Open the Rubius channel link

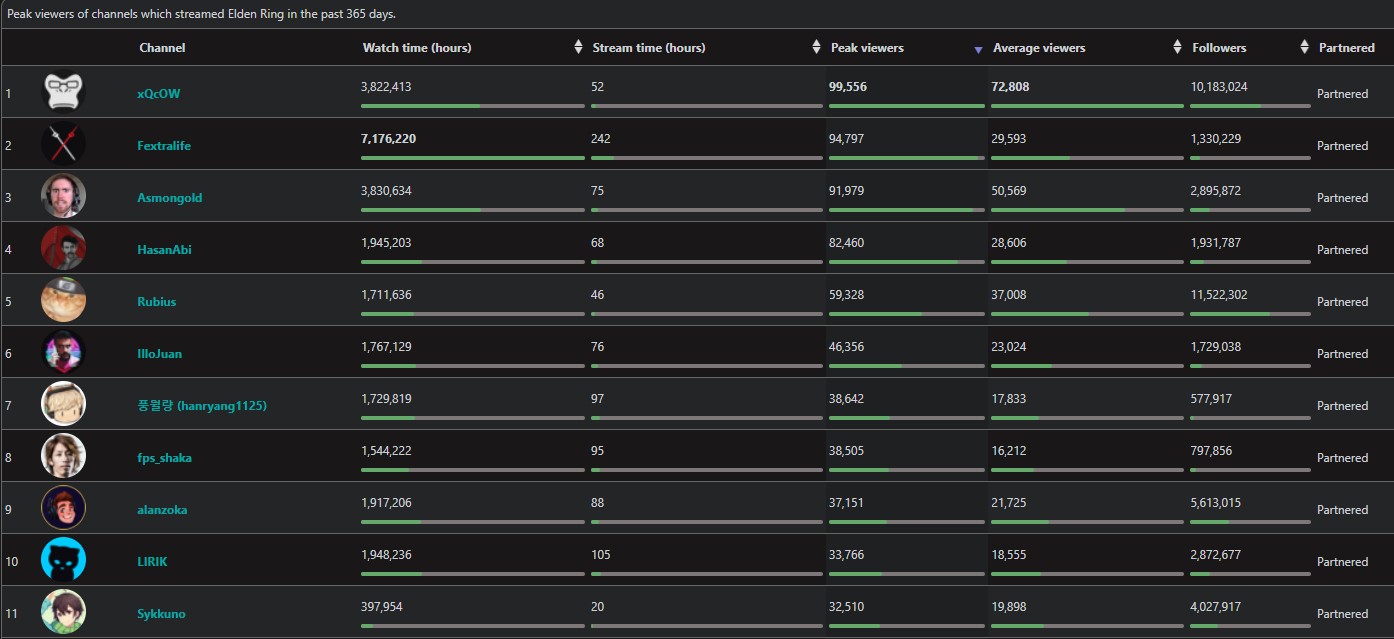click(x=157, y=302)
